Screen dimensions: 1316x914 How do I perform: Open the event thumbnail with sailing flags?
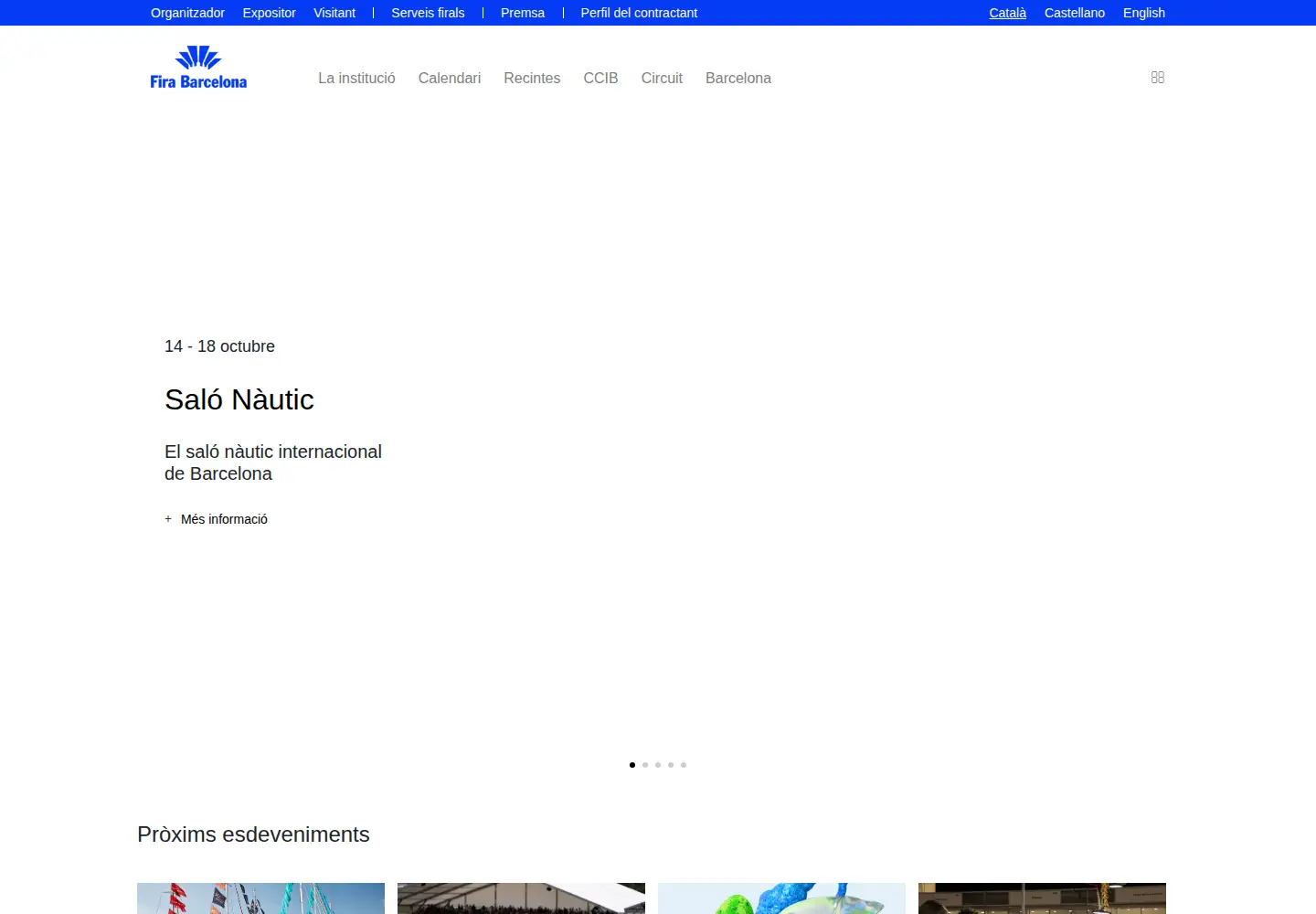pyautogui.click(x=260, y=898)
